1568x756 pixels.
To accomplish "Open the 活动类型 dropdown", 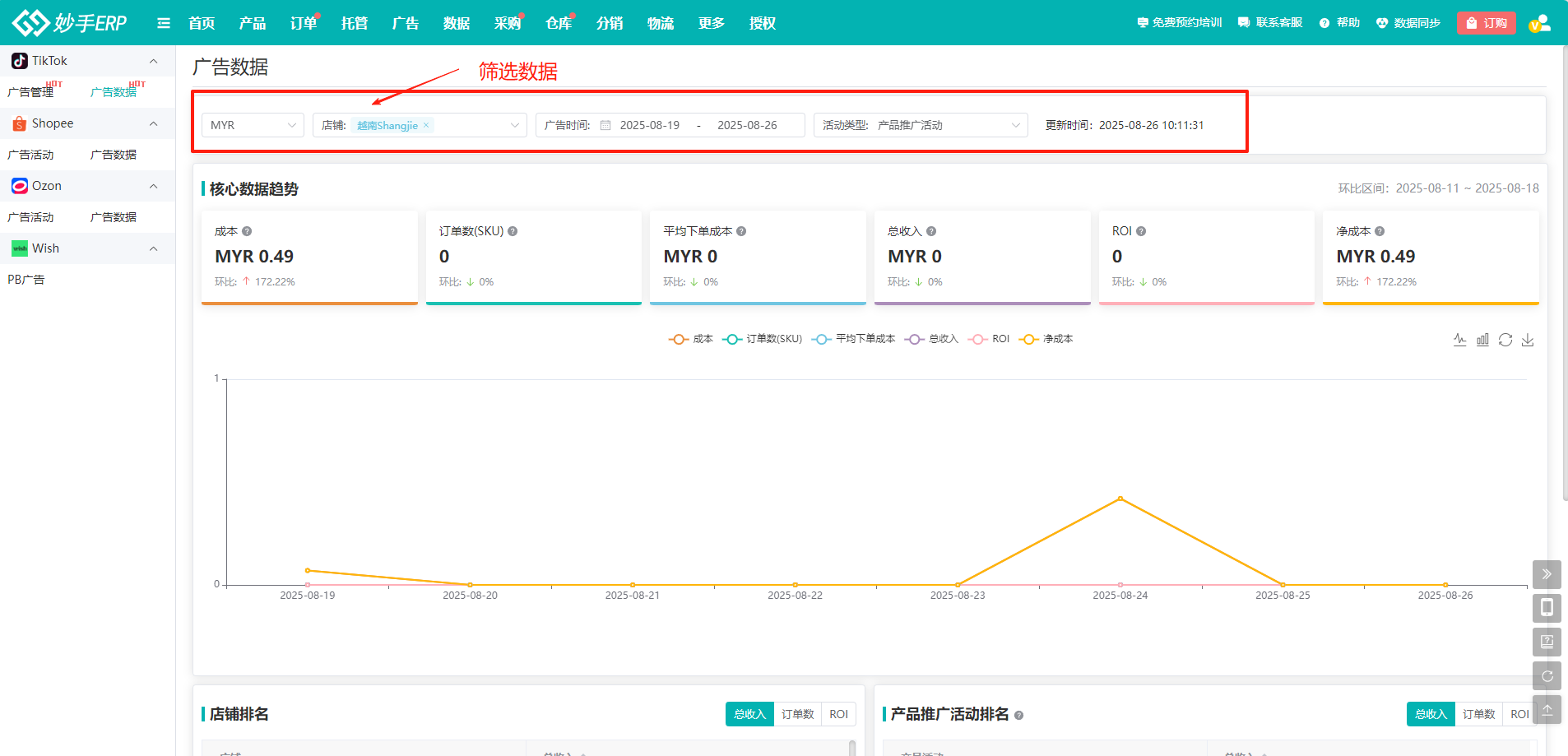I will [x=921, y=125].
